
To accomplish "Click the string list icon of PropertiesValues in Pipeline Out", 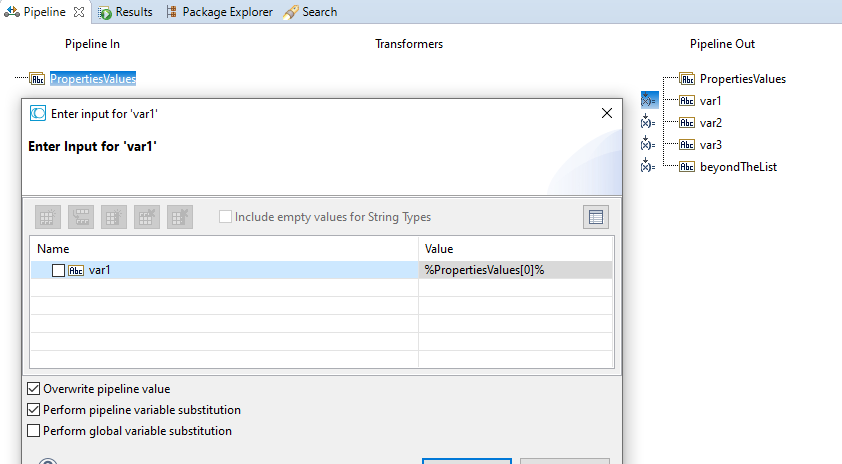I will pyautogui.click(x=687, y=79).
